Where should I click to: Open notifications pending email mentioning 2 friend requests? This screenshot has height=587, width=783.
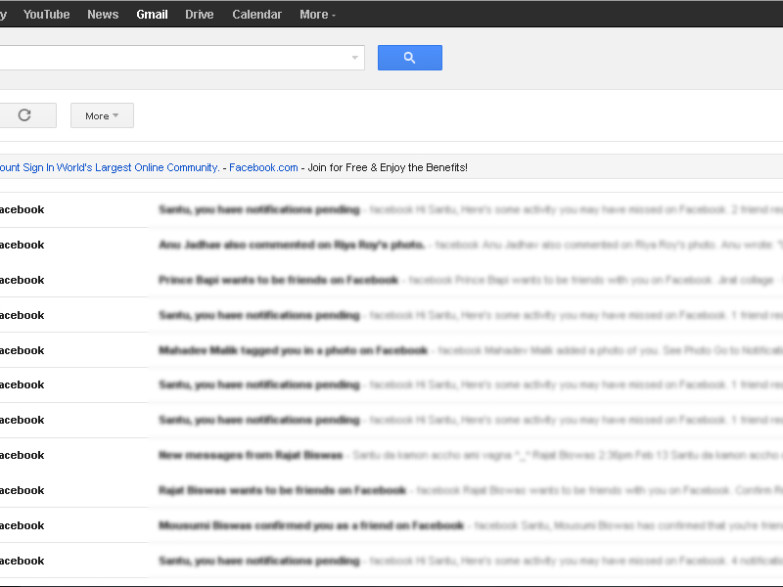[392, 210]
